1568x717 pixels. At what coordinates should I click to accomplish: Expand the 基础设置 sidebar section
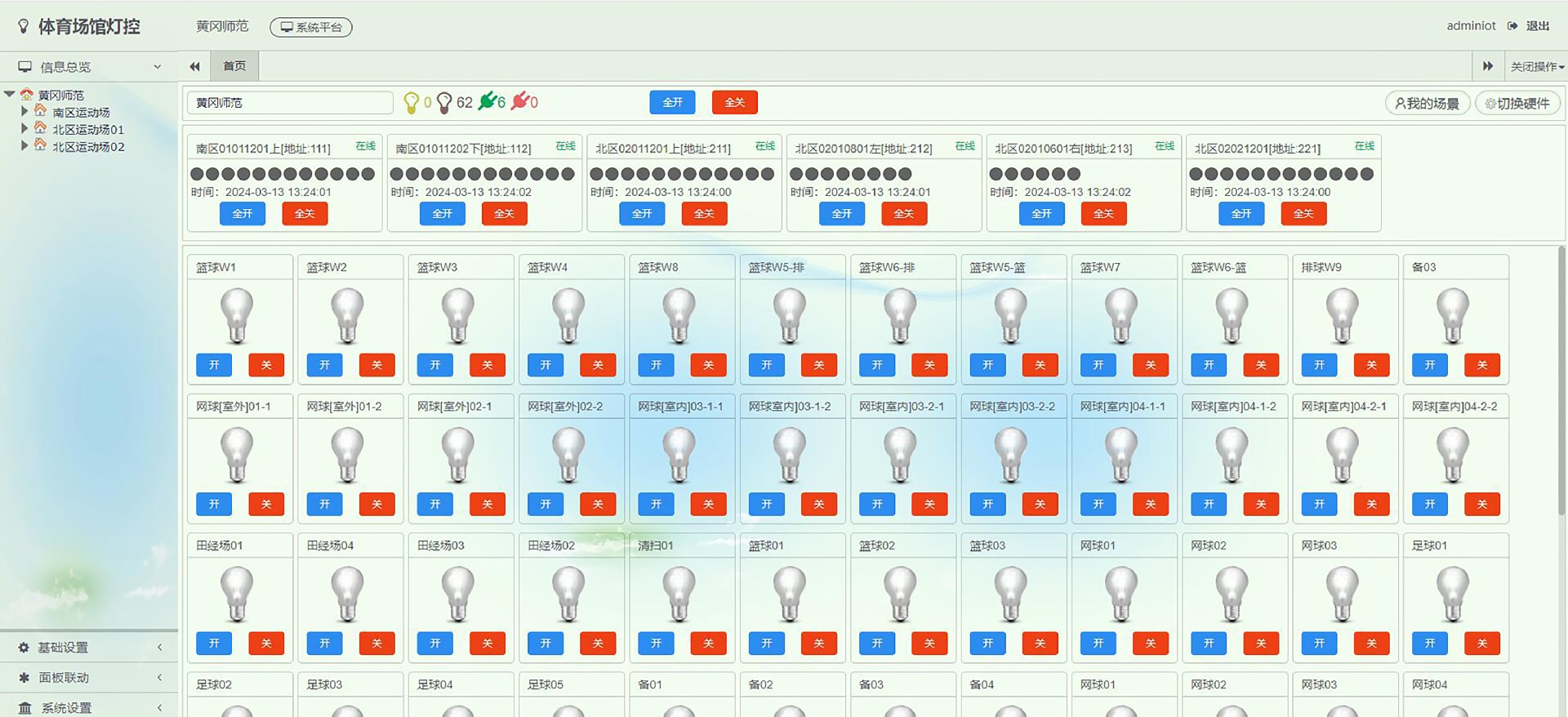(88, 647)
